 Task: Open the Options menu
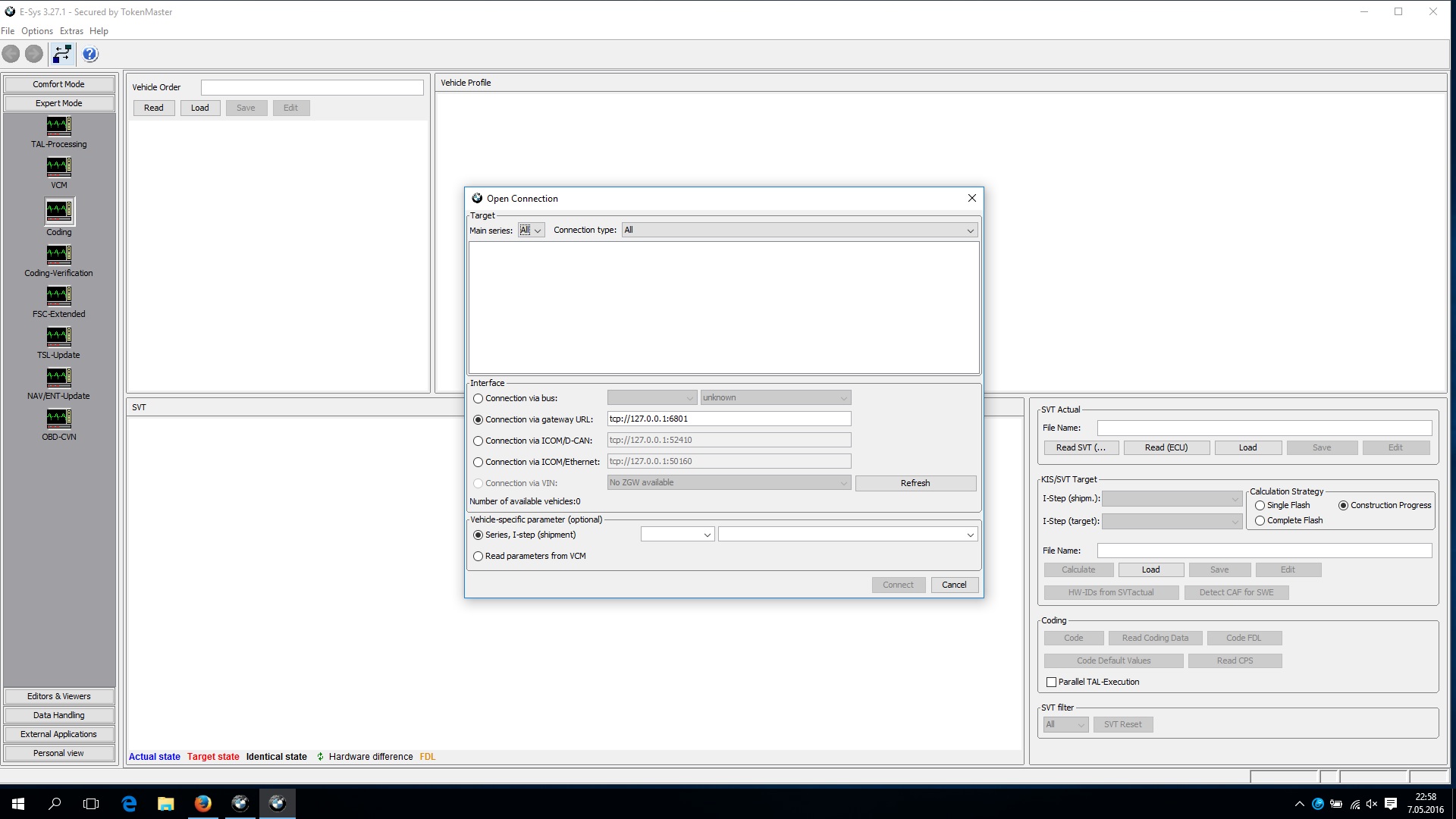click(x=36, y=31)
